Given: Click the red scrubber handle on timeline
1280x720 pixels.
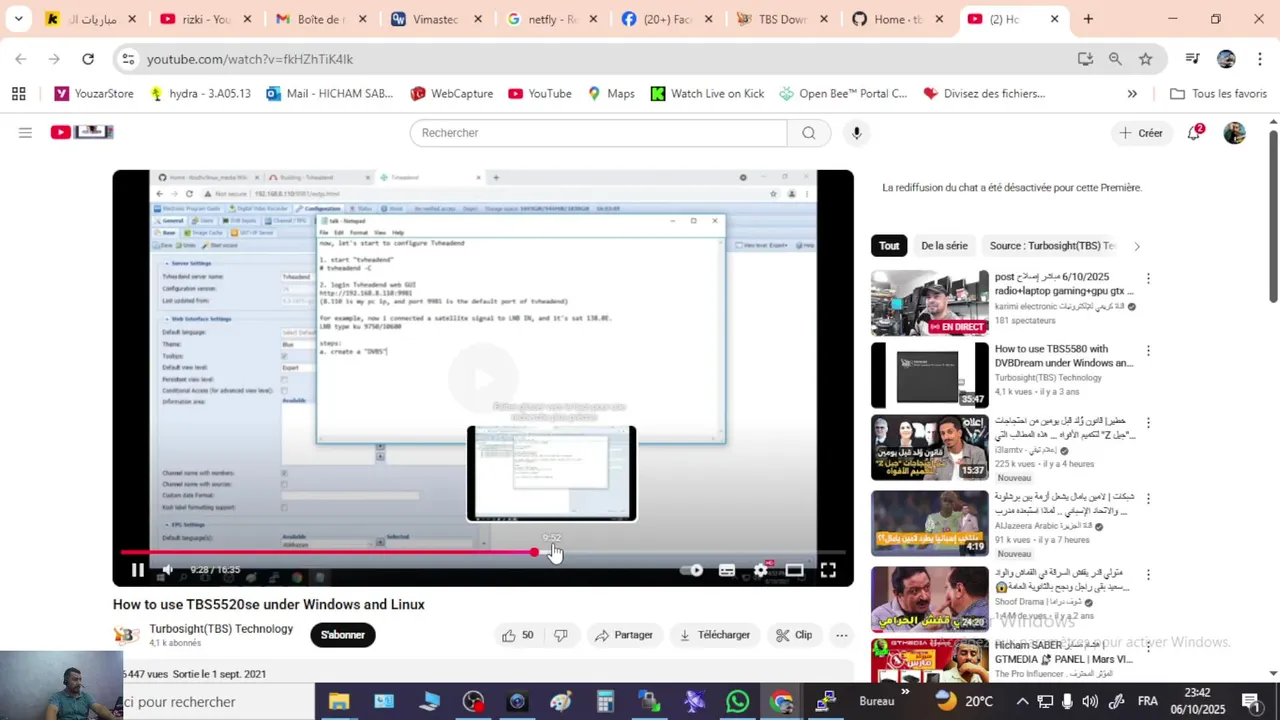Looking at the screenshot, I should [x=535, y=552].
